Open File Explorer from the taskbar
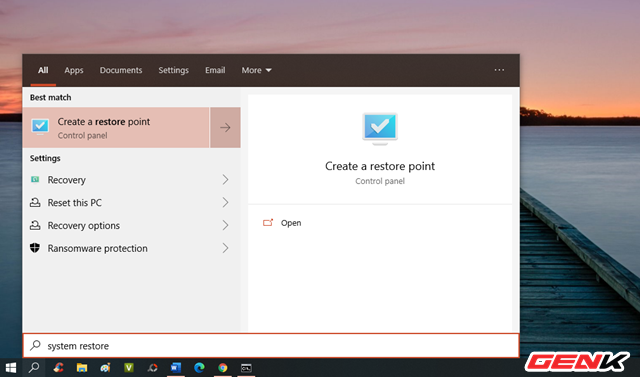This screenshot has width=640, height=377. pos(82,368)
